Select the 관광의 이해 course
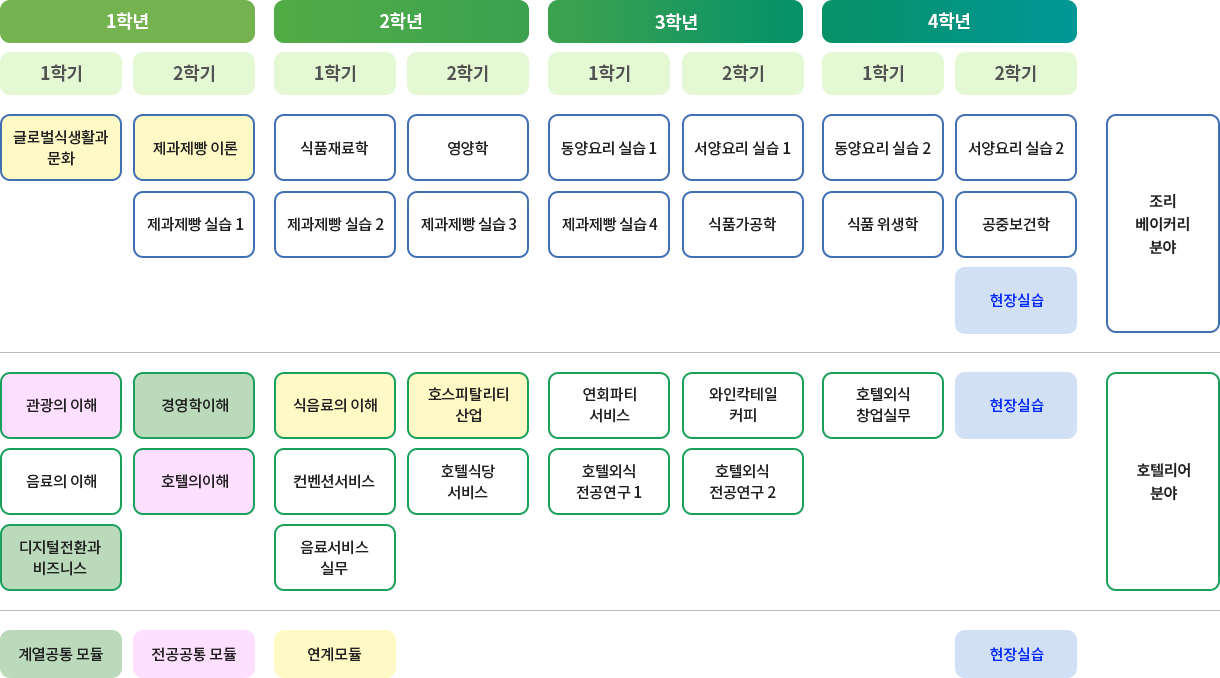Screen dimensions: 1220x678 [61, 405]
